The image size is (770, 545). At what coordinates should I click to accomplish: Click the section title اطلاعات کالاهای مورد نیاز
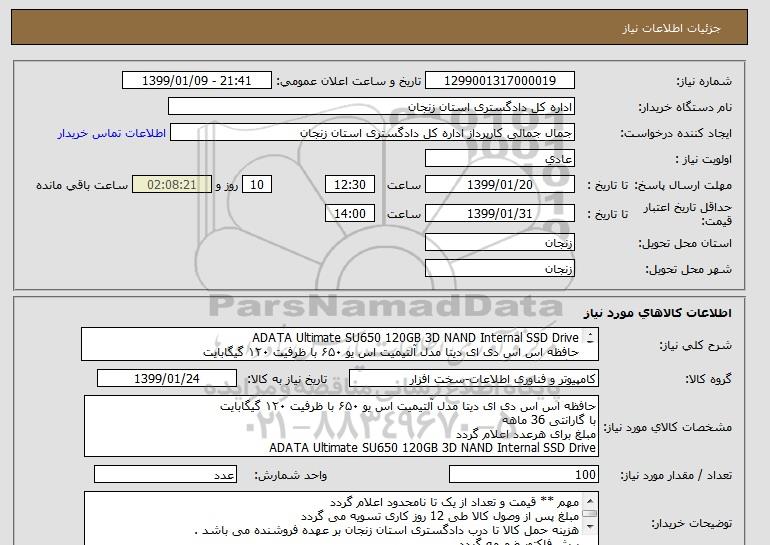658,313
